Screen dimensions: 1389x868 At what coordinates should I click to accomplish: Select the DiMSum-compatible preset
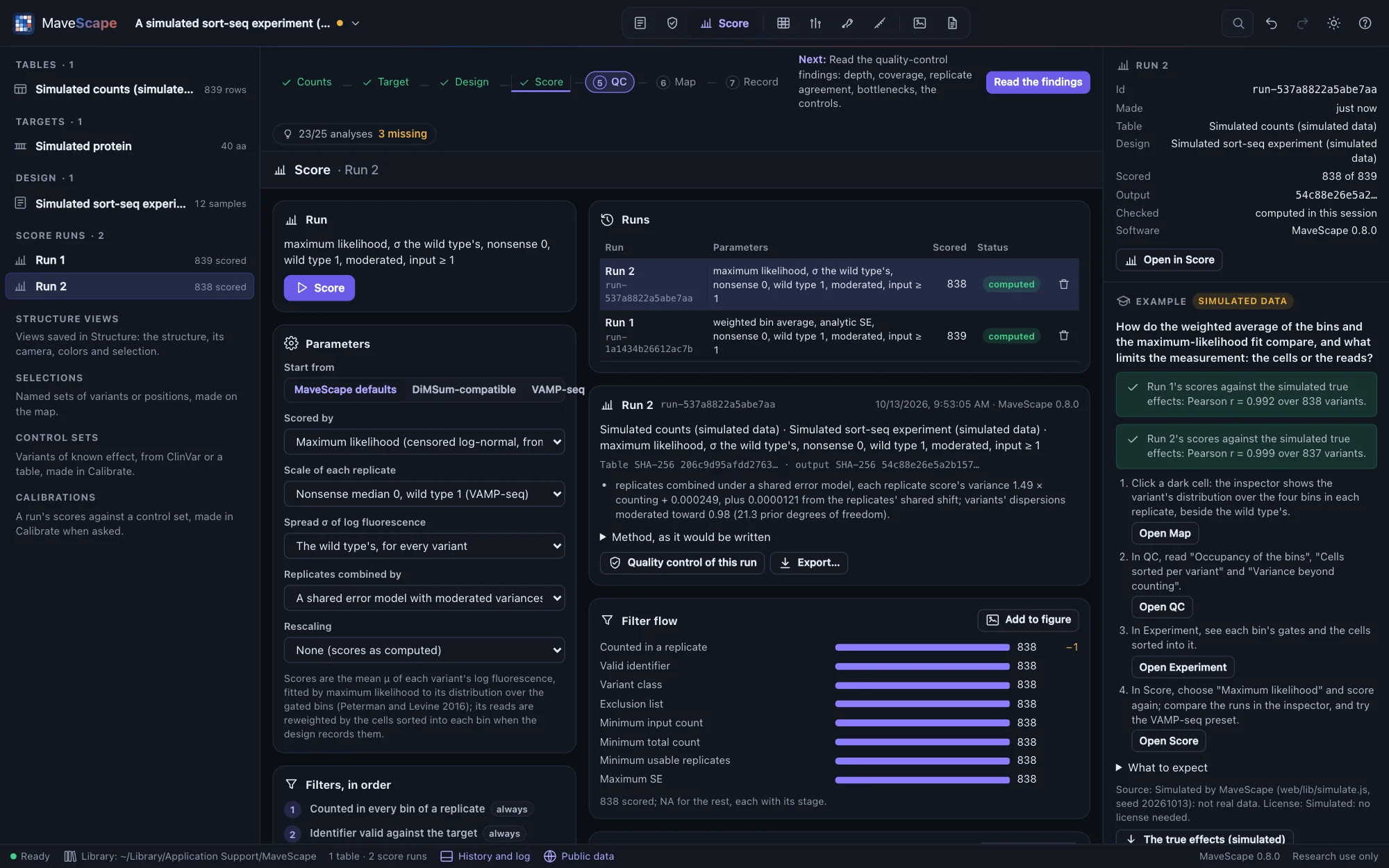[x=463, y=390]
